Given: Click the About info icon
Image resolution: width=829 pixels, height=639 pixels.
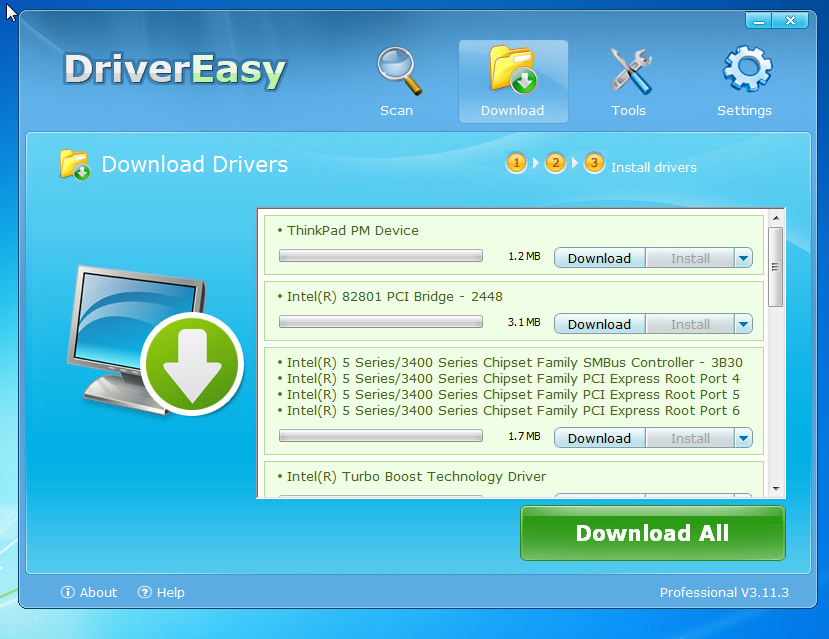Looking at the screenshot, I should pyautogui.click(x=68, y=592).
